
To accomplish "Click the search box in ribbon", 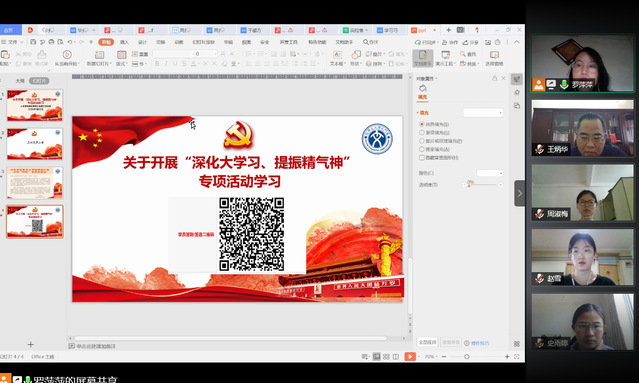I will coord(371,42).
